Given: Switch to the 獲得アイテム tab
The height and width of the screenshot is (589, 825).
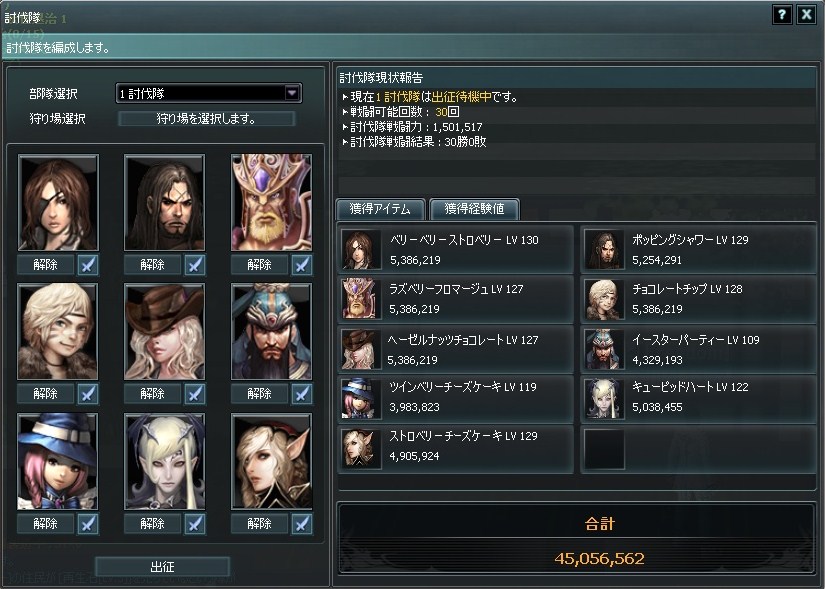Looking at the screenshot, I should click(x=380, y=209).
